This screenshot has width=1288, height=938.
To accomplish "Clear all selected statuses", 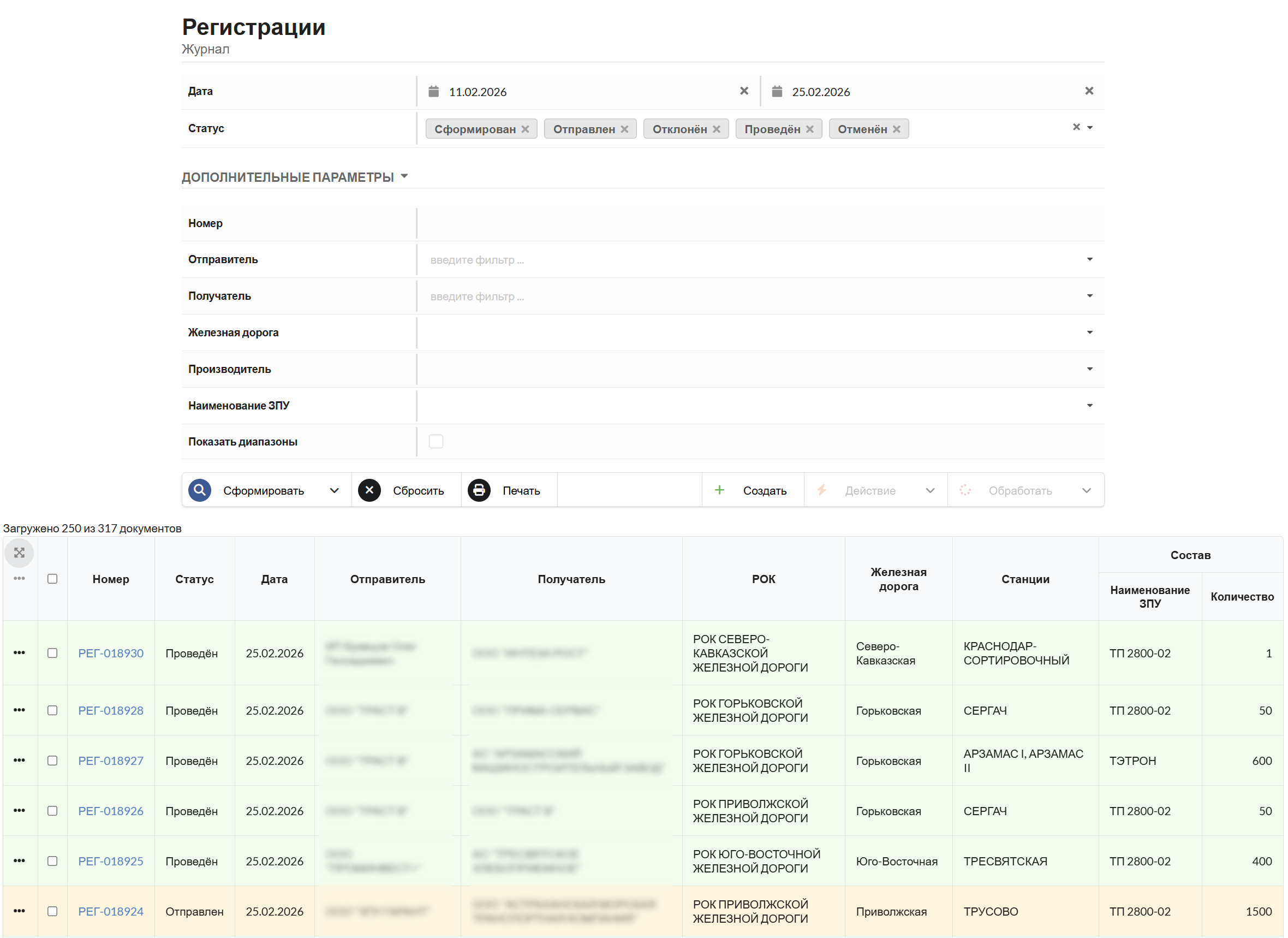I will (1076, 127).
